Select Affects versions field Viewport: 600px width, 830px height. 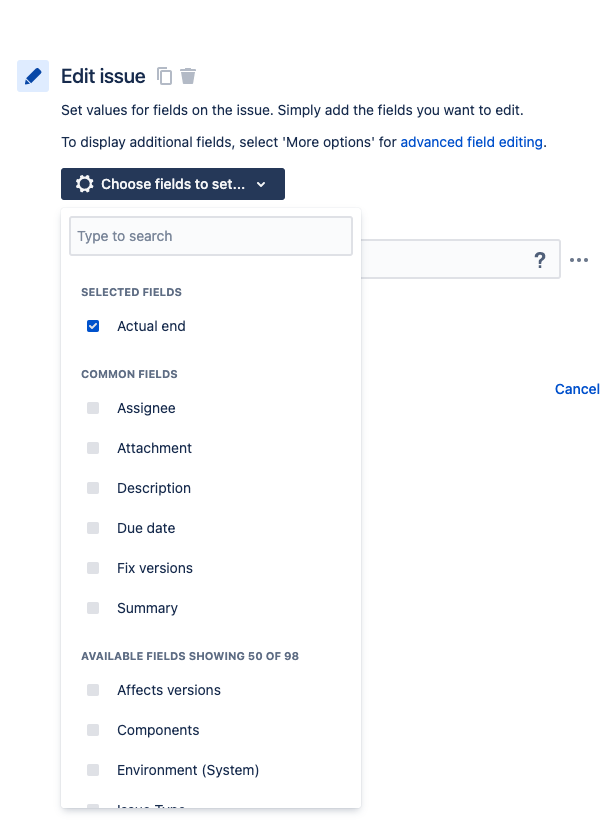[x=168, y=690]
